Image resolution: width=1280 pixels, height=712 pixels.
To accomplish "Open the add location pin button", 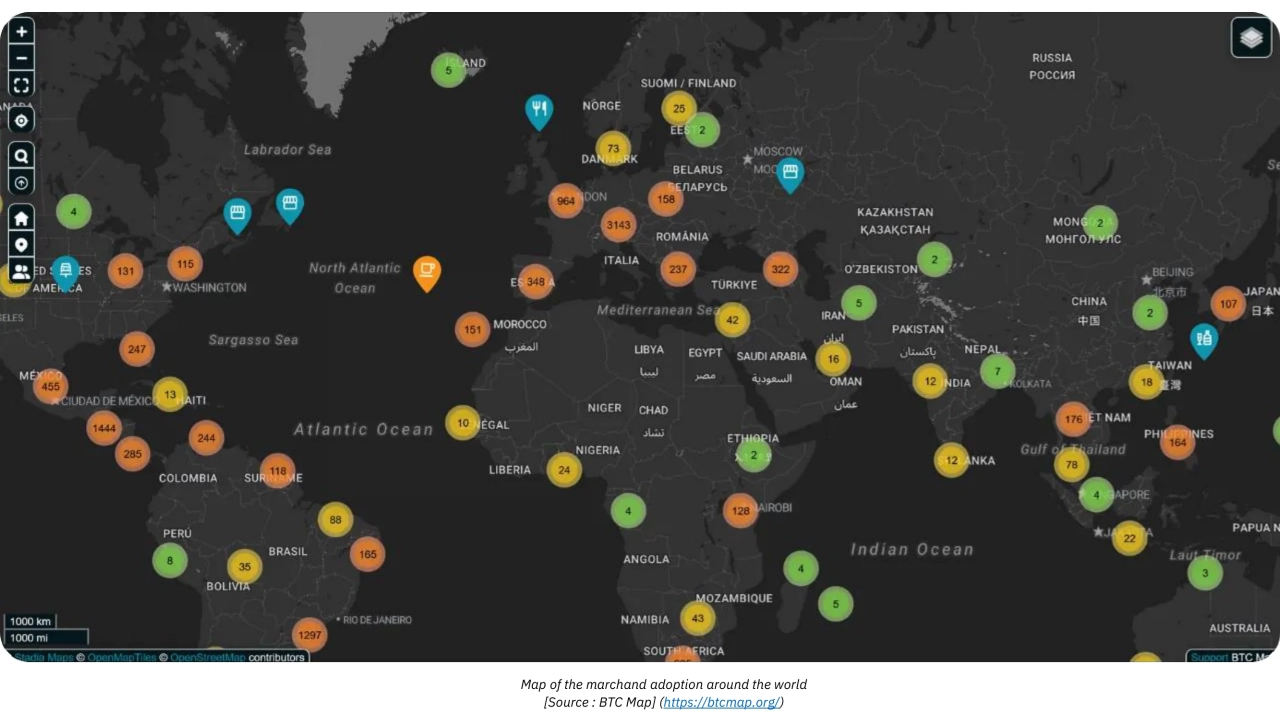I will coord(21,245).
